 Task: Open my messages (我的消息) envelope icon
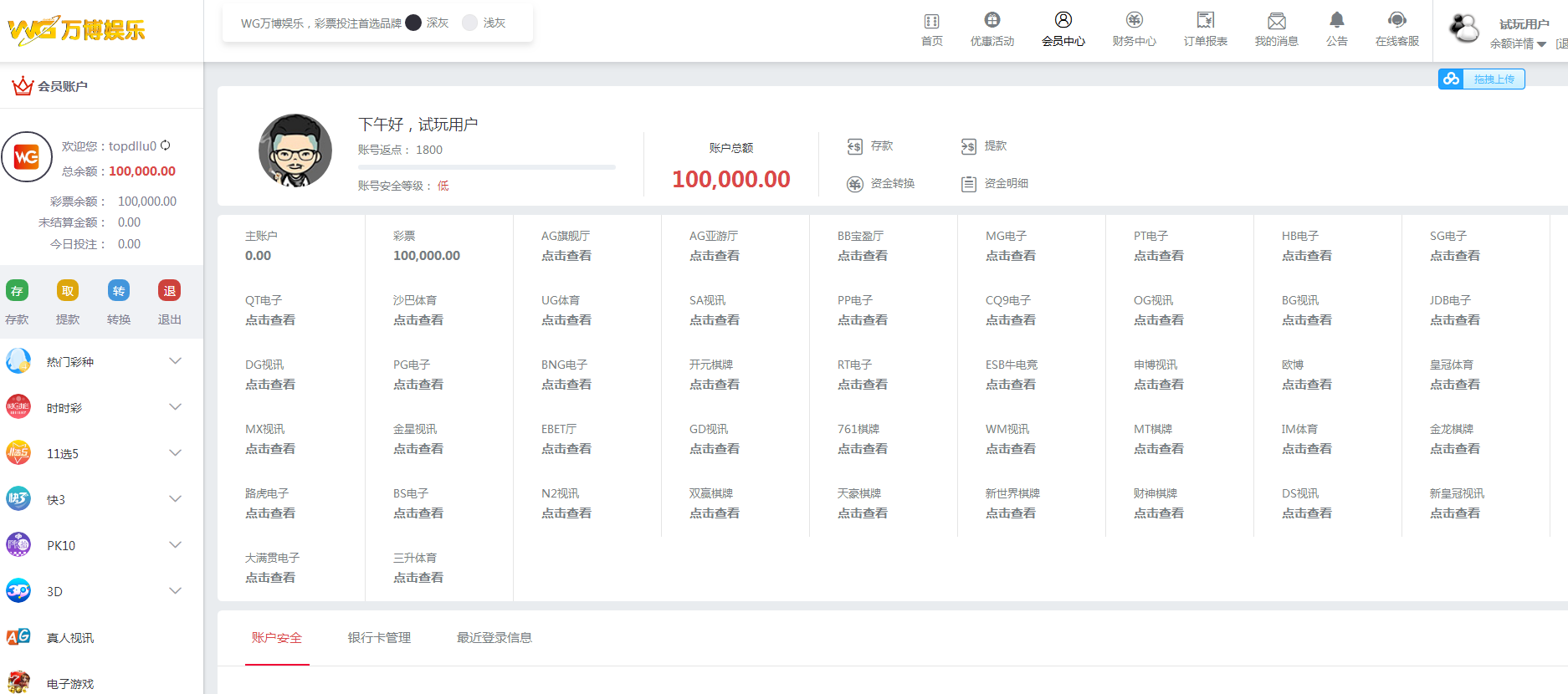(1276, 21)
